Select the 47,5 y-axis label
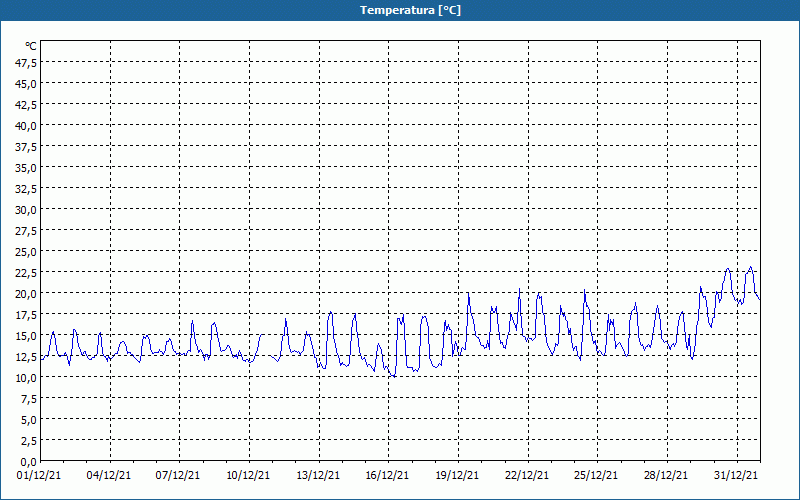 27,62
